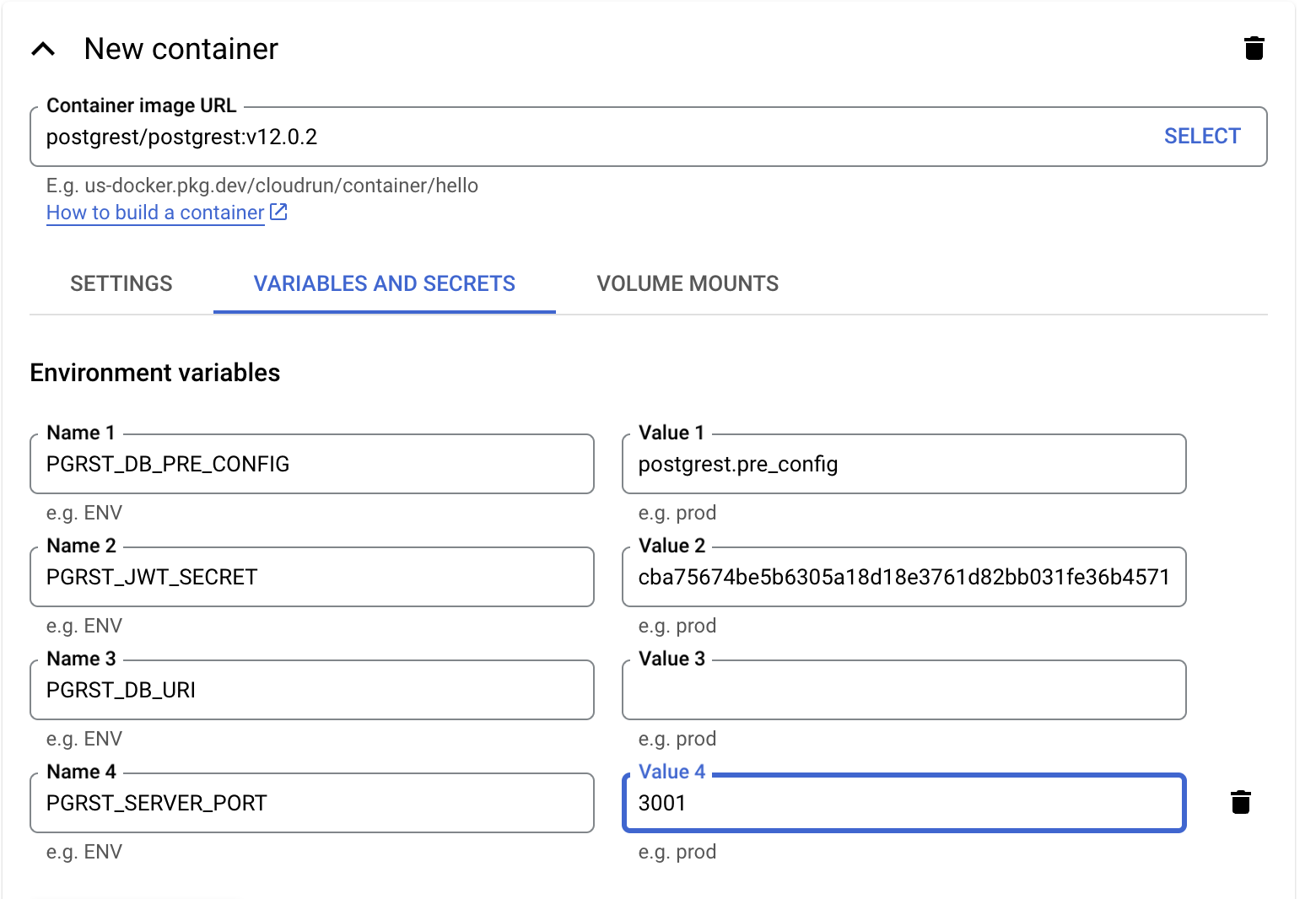This screenshot has width=1316, height=899.
Task: Edit the Name 4 field PGRST_SERVER_PORT
Action: (312, 803)
